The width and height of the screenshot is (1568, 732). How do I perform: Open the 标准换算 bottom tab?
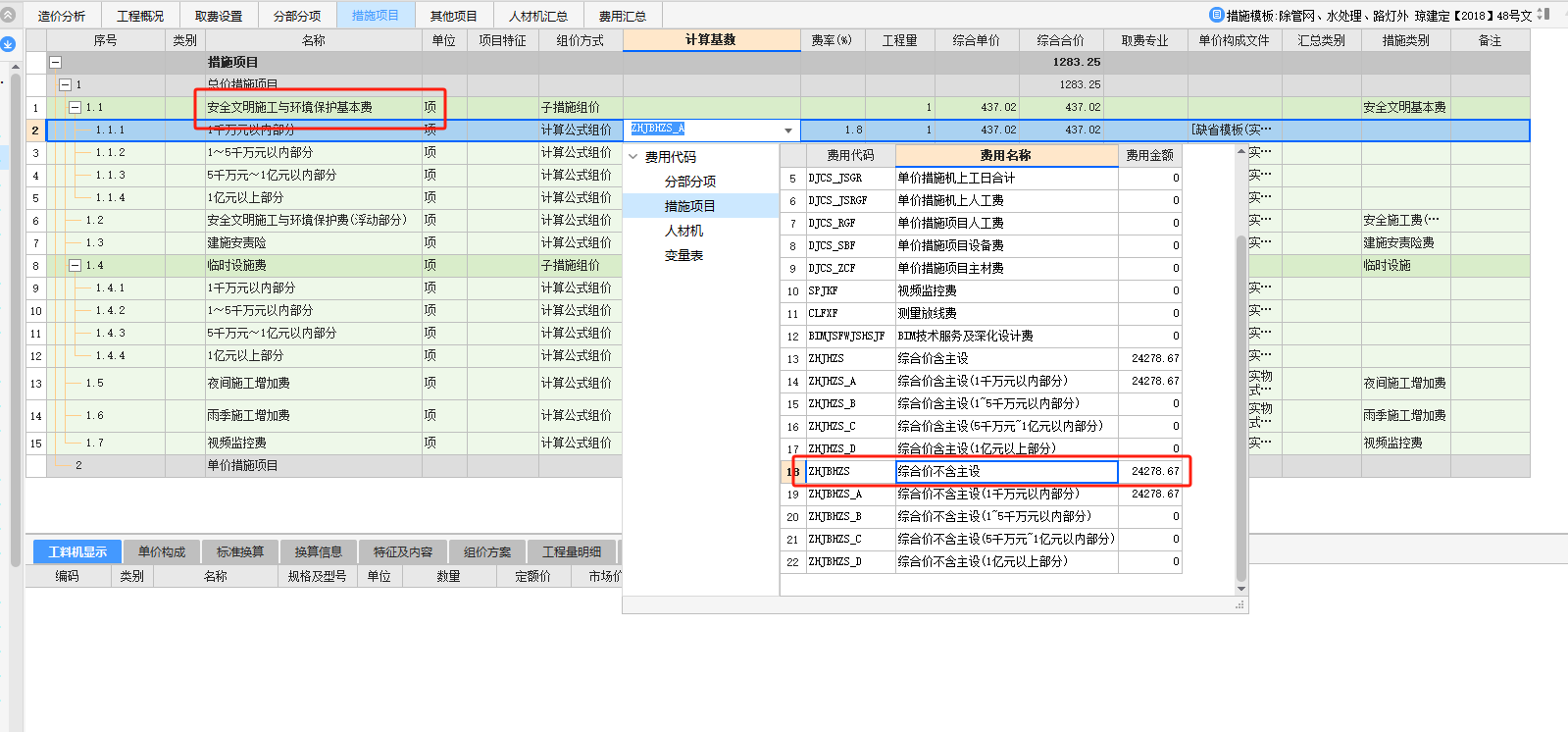click(240, 551)
